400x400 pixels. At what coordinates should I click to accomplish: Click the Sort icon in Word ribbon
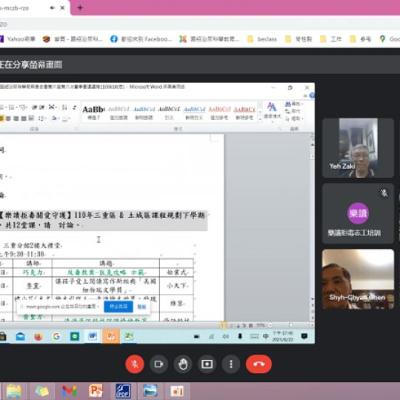pyautogui.click(x=65, y=107)
